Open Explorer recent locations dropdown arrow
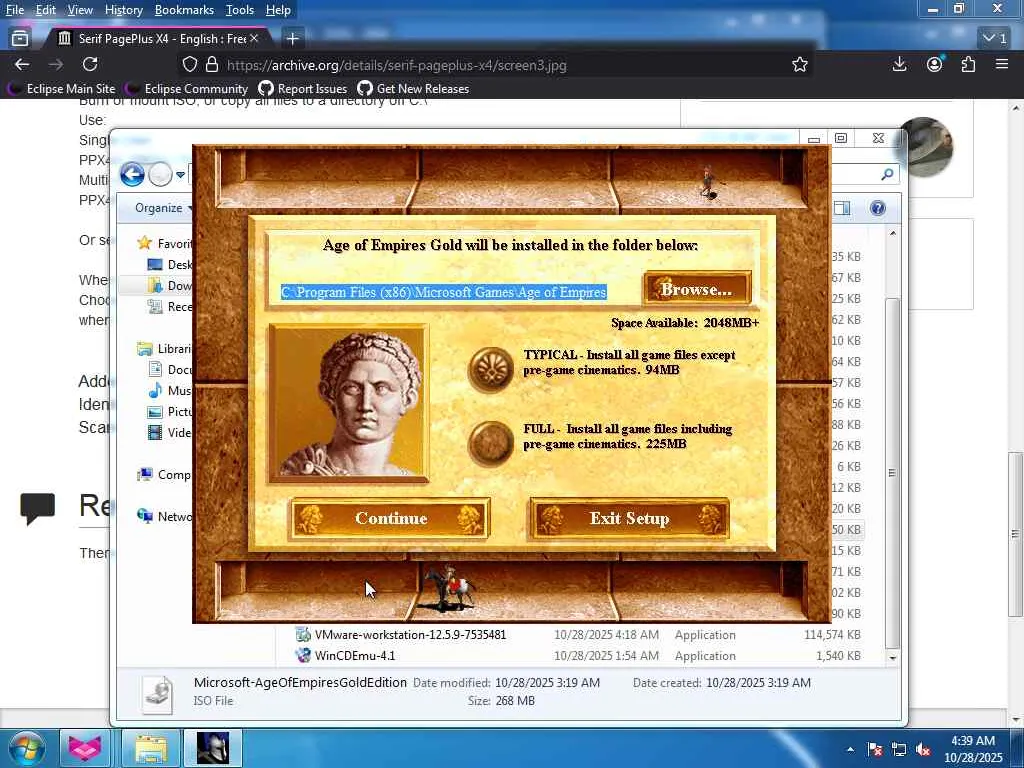Image resolution: width=1024 pixels, height=768 pixels. [x=180, y=175]
